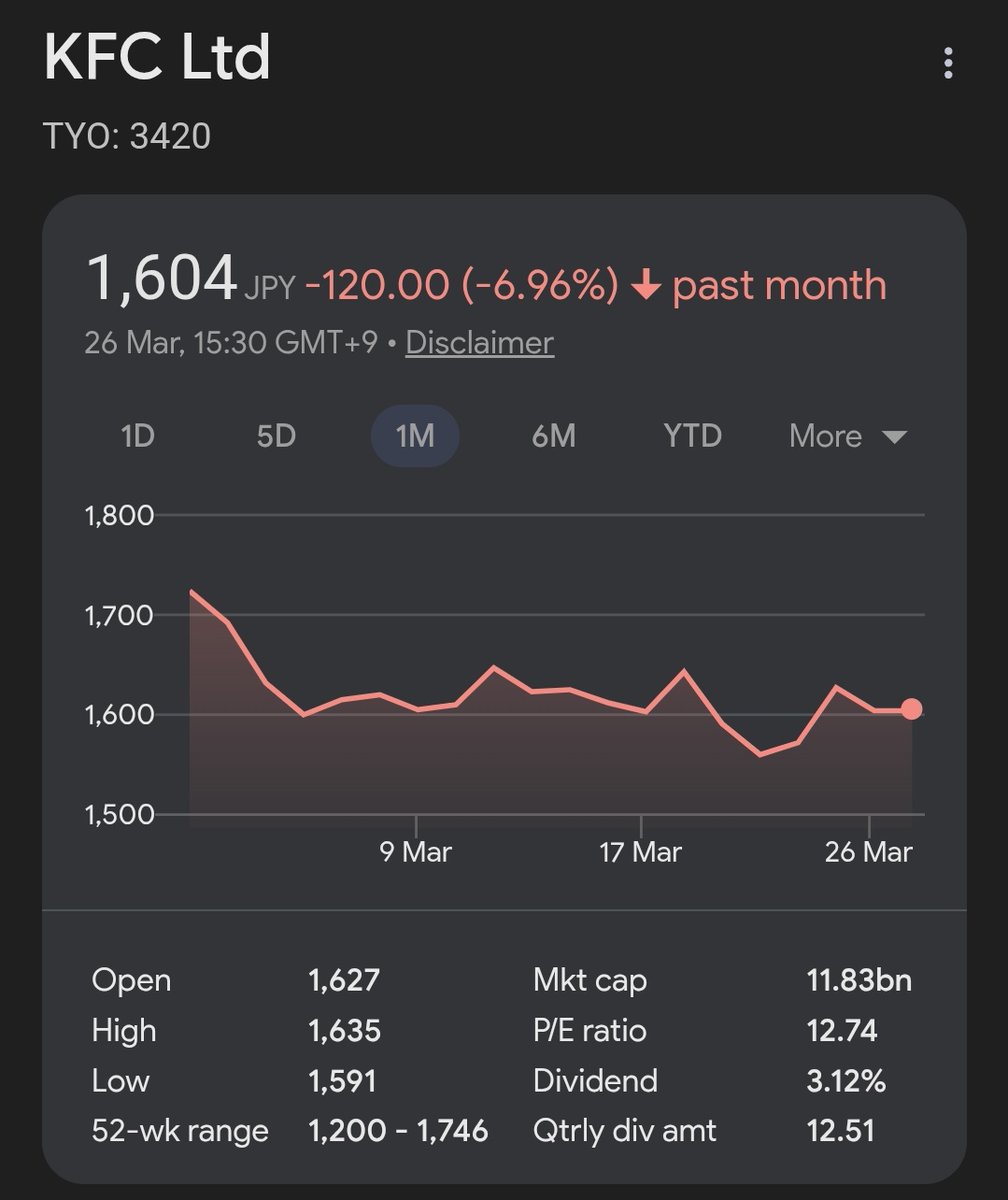Click the Mkt cap label

coord(590,980)
